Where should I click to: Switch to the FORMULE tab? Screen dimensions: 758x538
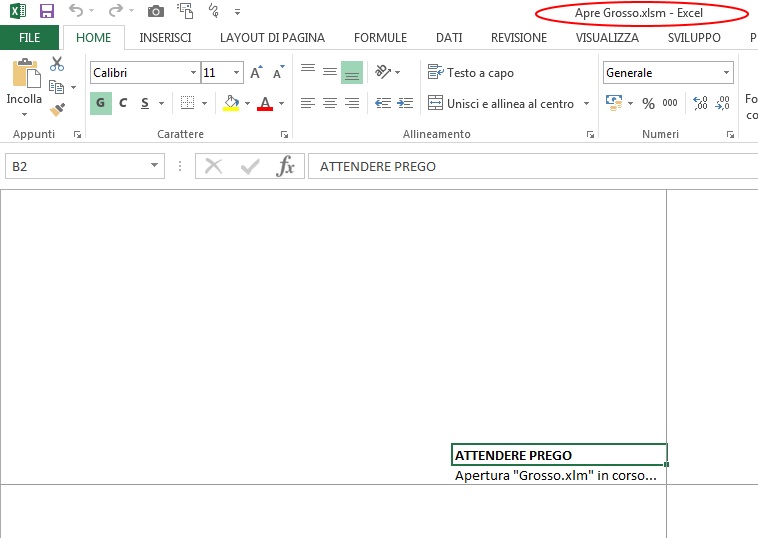pyautogui.click(x=380, y=38)
